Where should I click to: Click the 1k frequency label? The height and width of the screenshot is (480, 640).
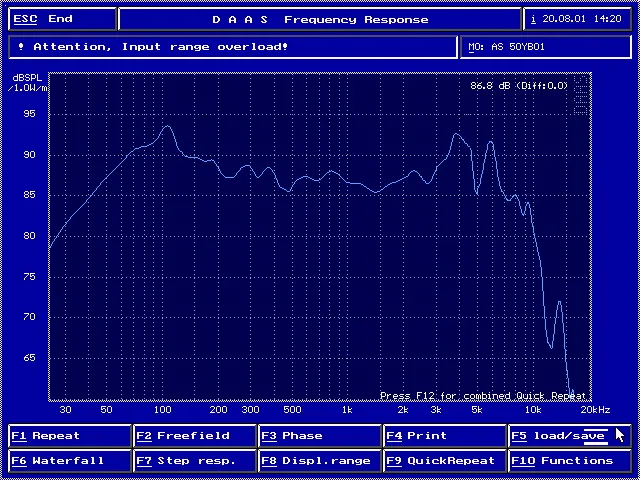347,410
